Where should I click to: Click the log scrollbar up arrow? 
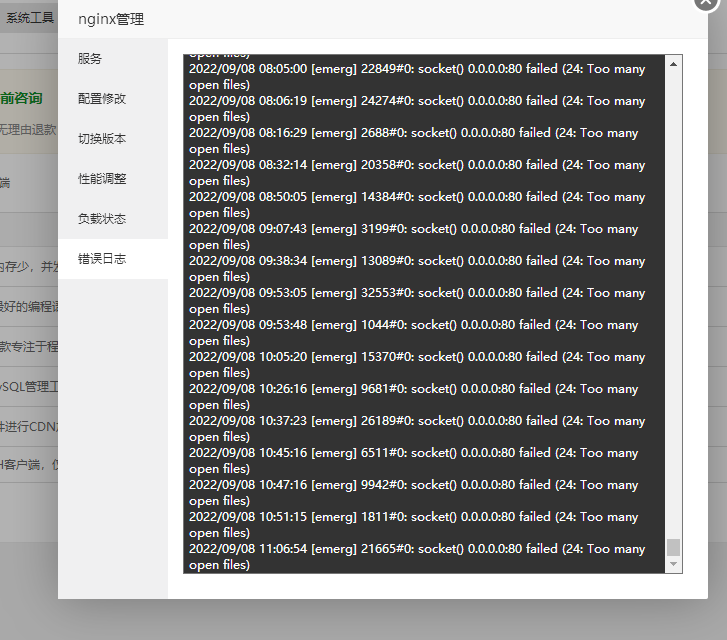(673, 64)
